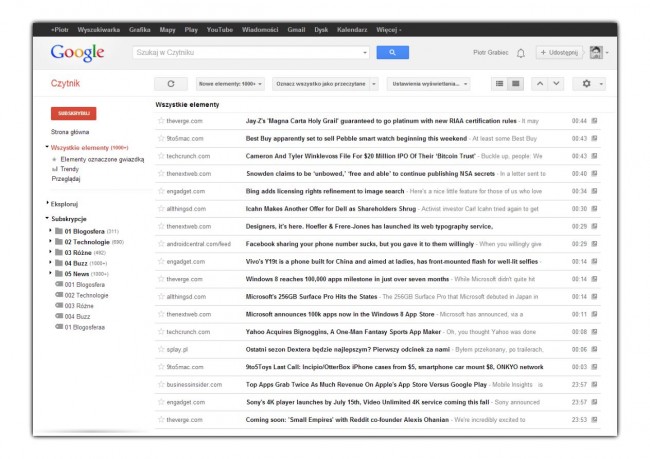Click the user profile avatar
The image size is (650, 459).
[x=596, y=53]
